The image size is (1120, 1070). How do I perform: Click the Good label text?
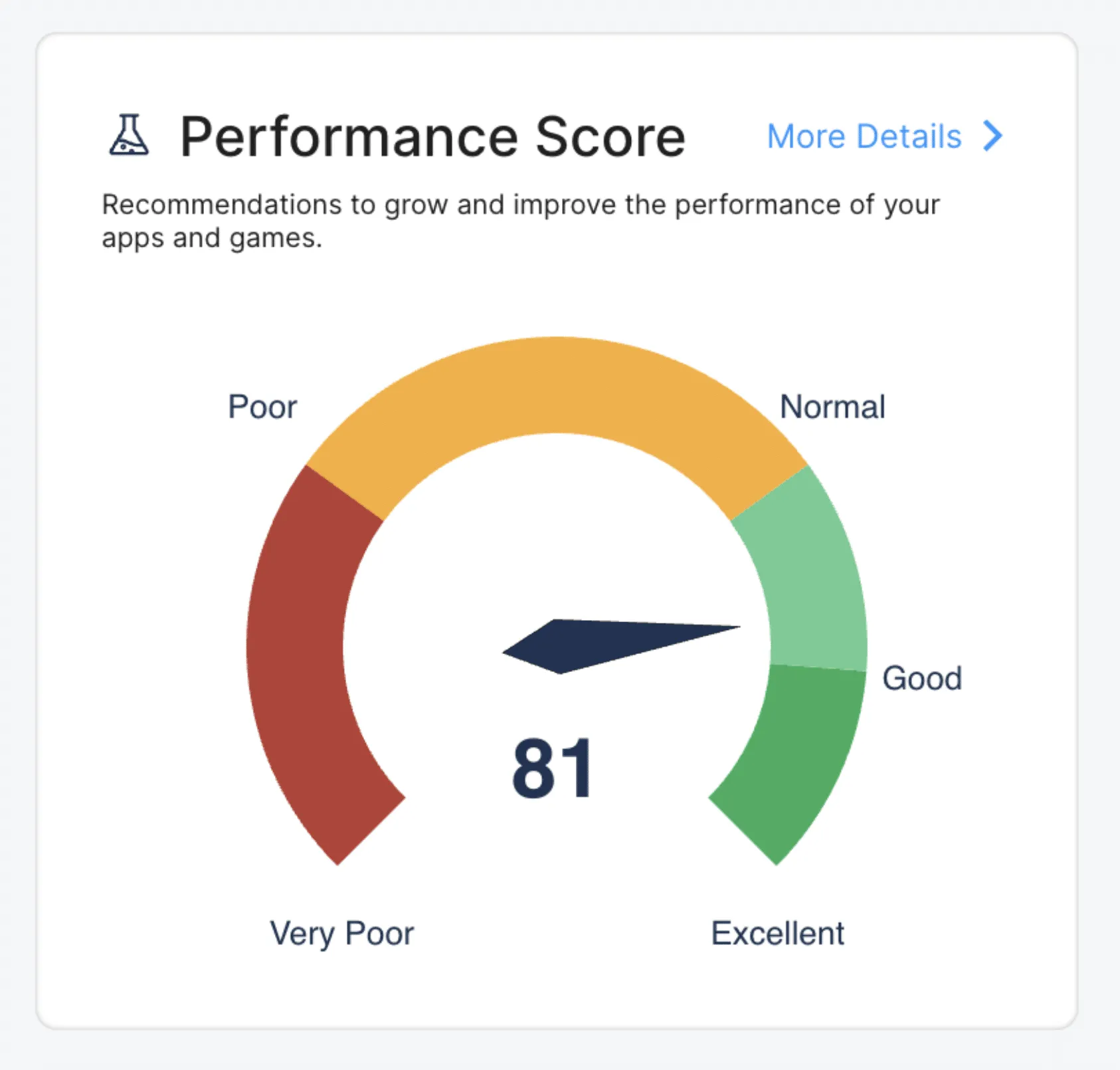pyautogui.click(x=922, y=678)
